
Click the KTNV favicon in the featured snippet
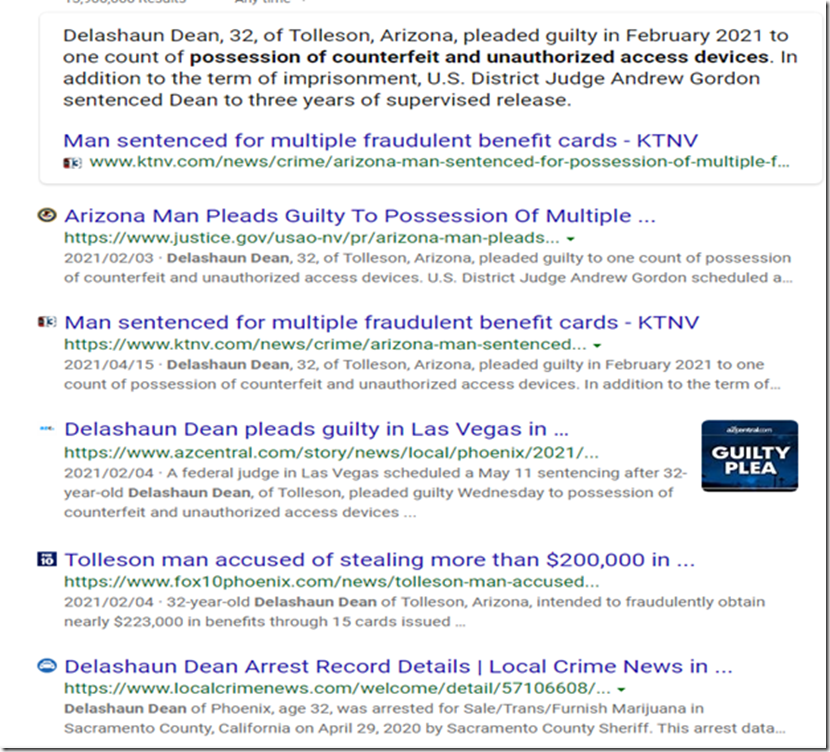(72, 162)
